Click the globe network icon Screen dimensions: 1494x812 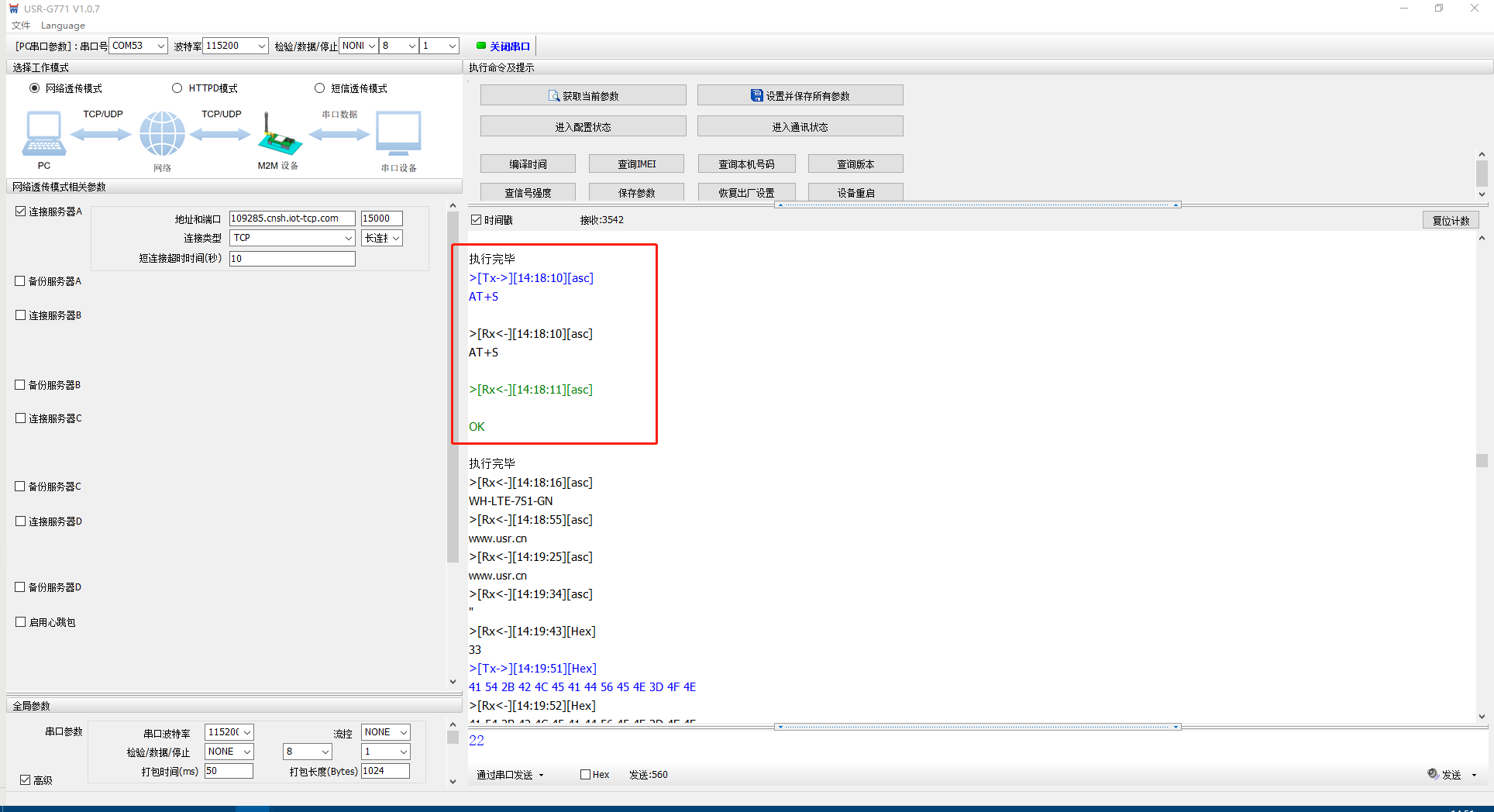tap(162, 133)
